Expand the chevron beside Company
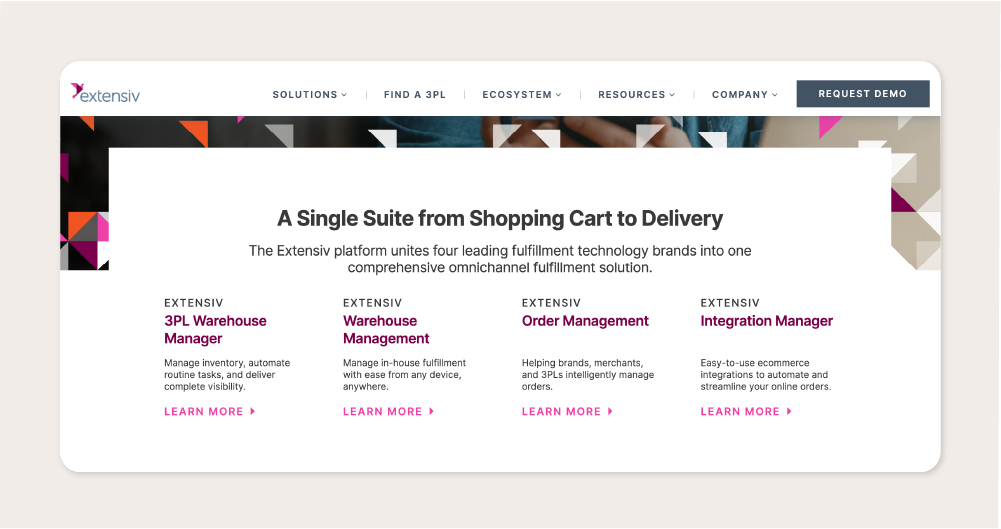Viewport: 1001px width, 529px height. click(775, 95)
